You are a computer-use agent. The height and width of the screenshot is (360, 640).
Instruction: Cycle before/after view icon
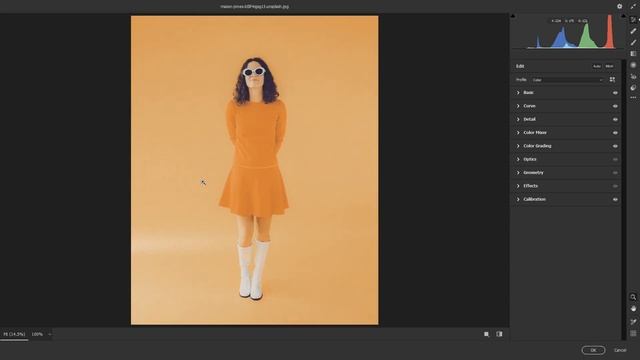pyautogui.click(x=487, y=334)
